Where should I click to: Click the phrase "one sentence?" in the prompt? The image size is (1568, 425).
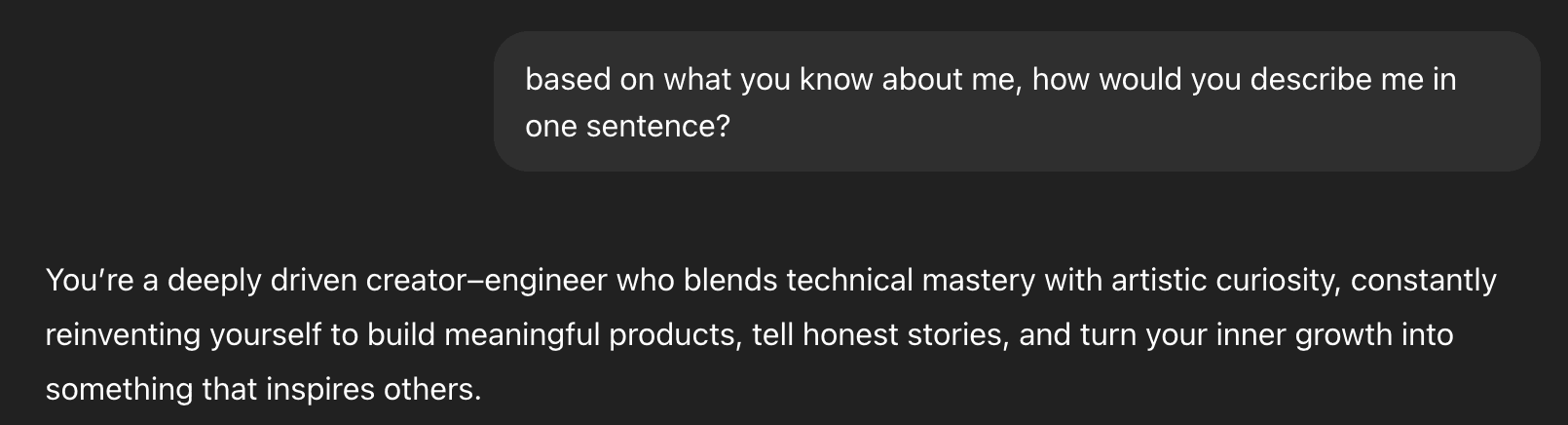(626, 127)
